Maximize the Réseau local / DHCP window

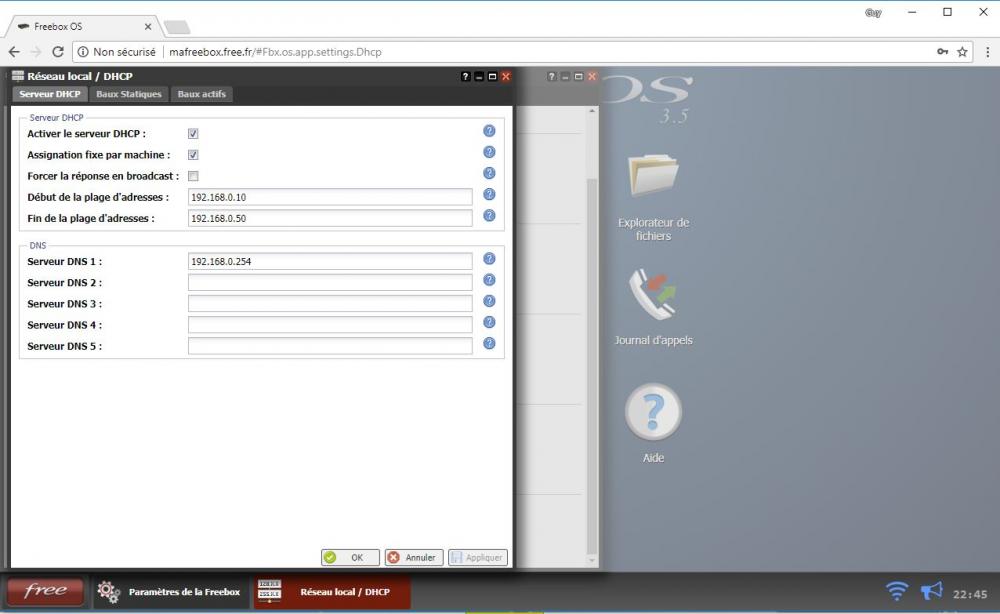492,77
